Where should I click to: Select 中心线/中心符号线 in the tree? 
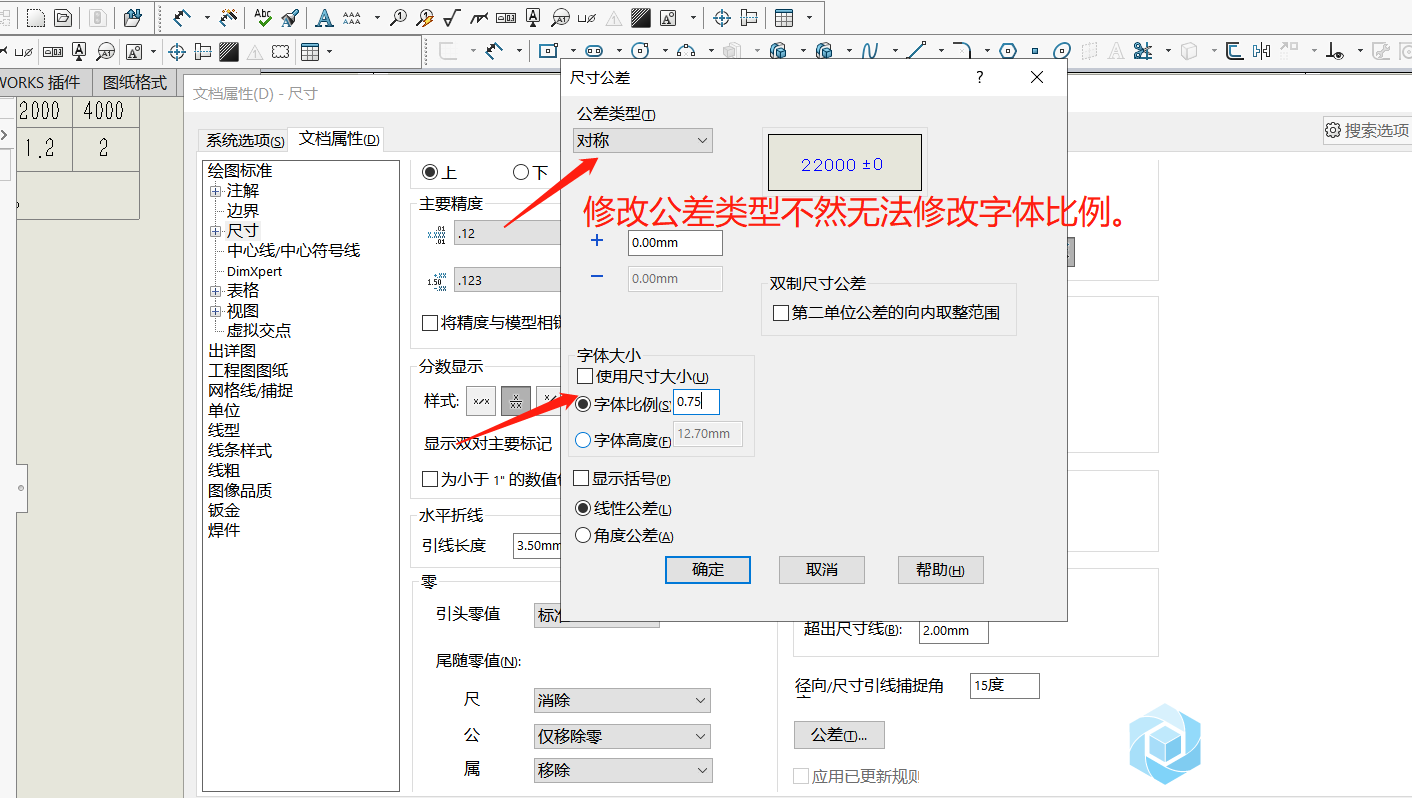point(293,251)
